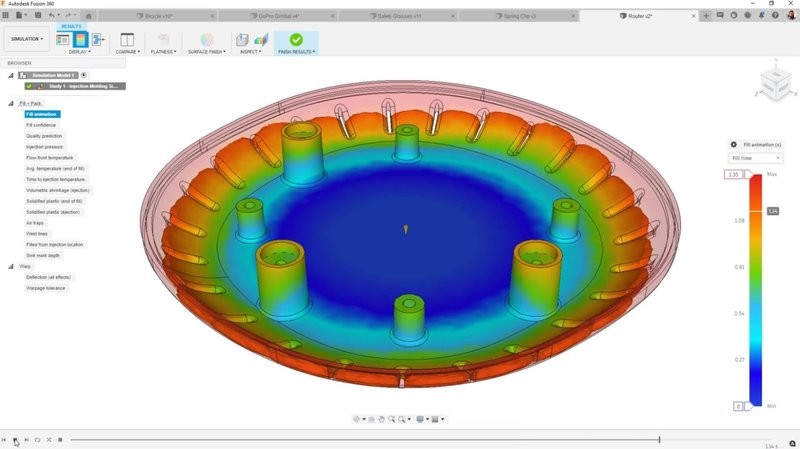Screen dimensions: 800x449
Task: Open the Fill time dropdown
Action: click(755, 158)
